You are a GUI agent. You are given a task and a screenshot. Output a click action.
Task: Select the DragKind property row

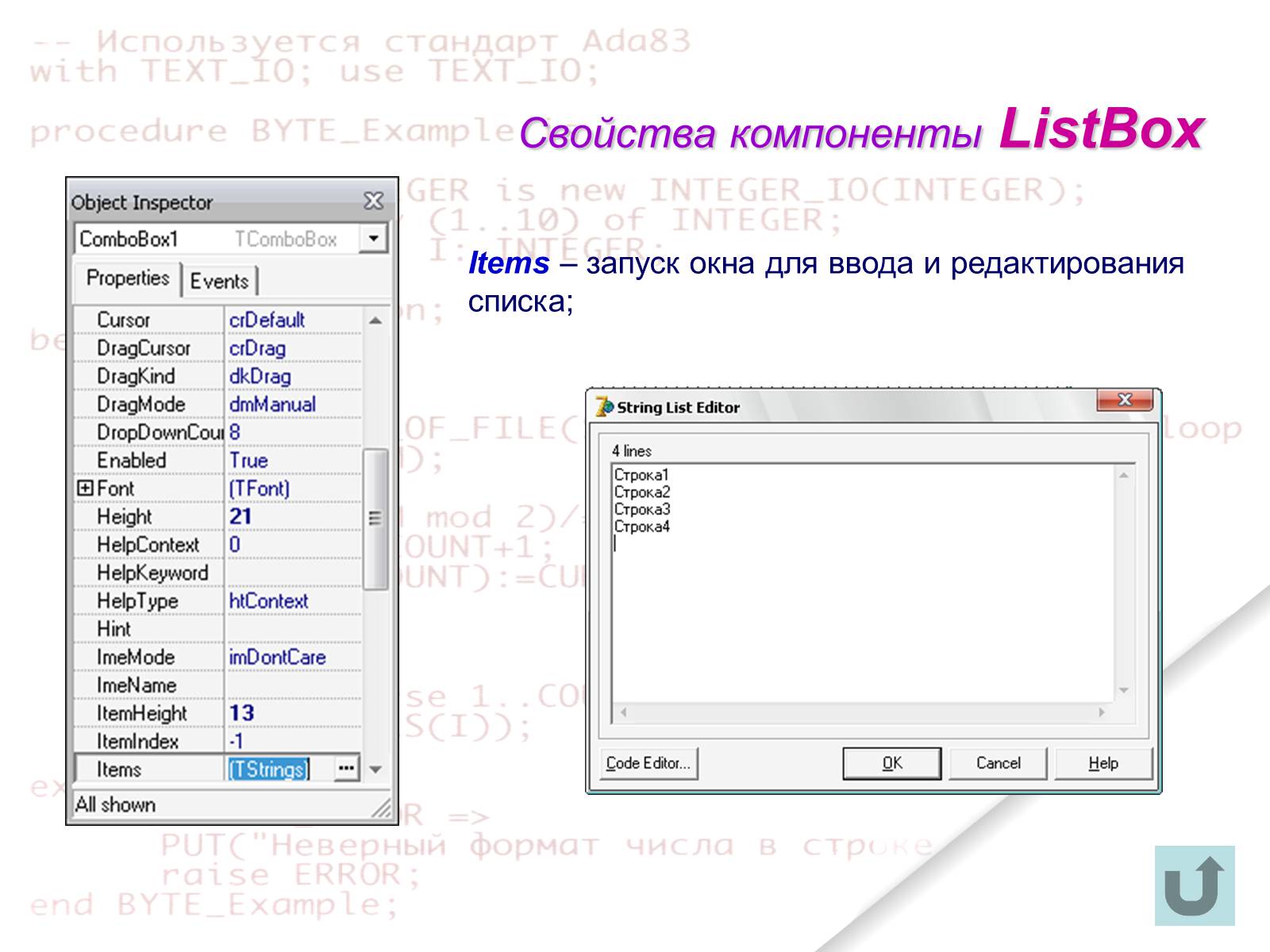[x=217, y=376]
